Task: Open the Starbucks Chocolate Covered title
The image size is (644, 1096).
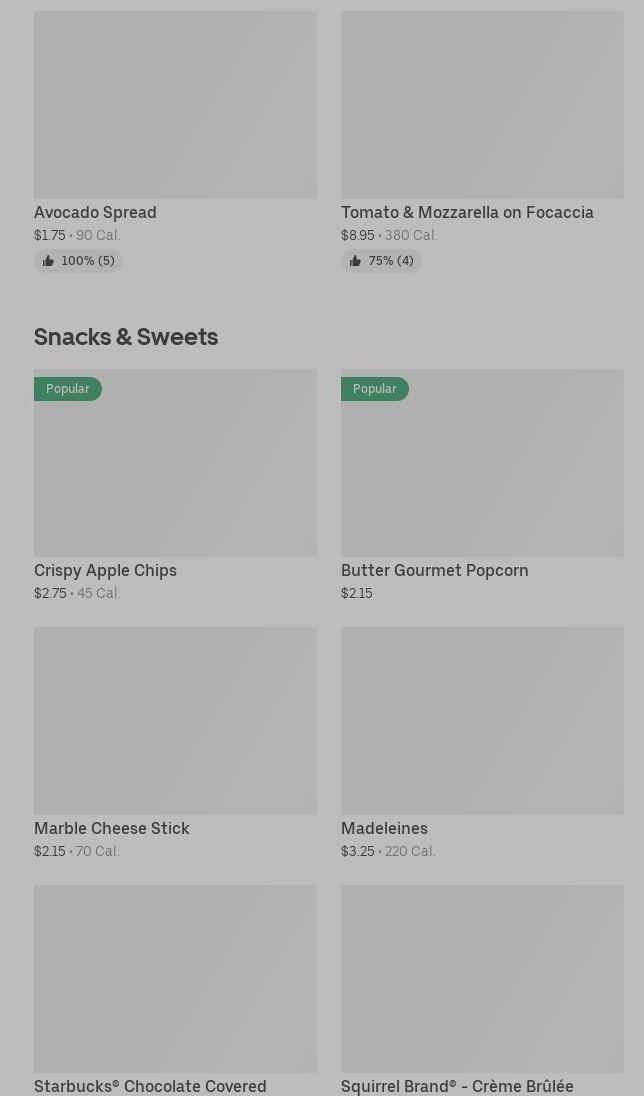Action: coord(150,1086)
